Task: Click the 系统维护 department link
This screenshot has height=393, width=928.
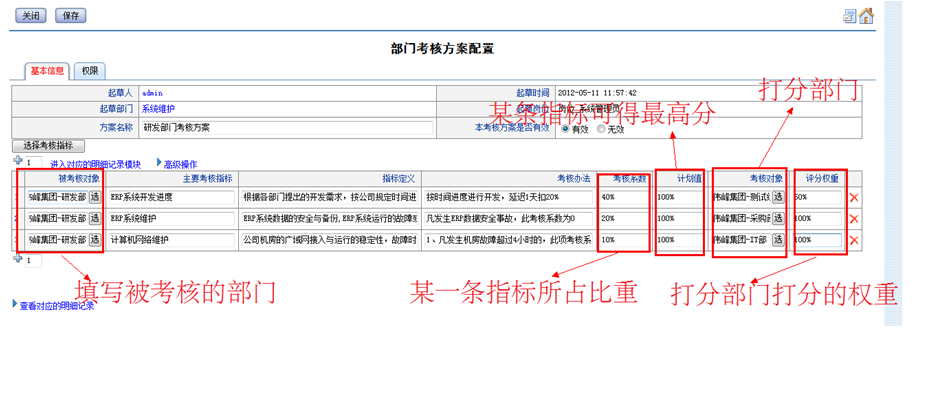Action: point(158,109)
